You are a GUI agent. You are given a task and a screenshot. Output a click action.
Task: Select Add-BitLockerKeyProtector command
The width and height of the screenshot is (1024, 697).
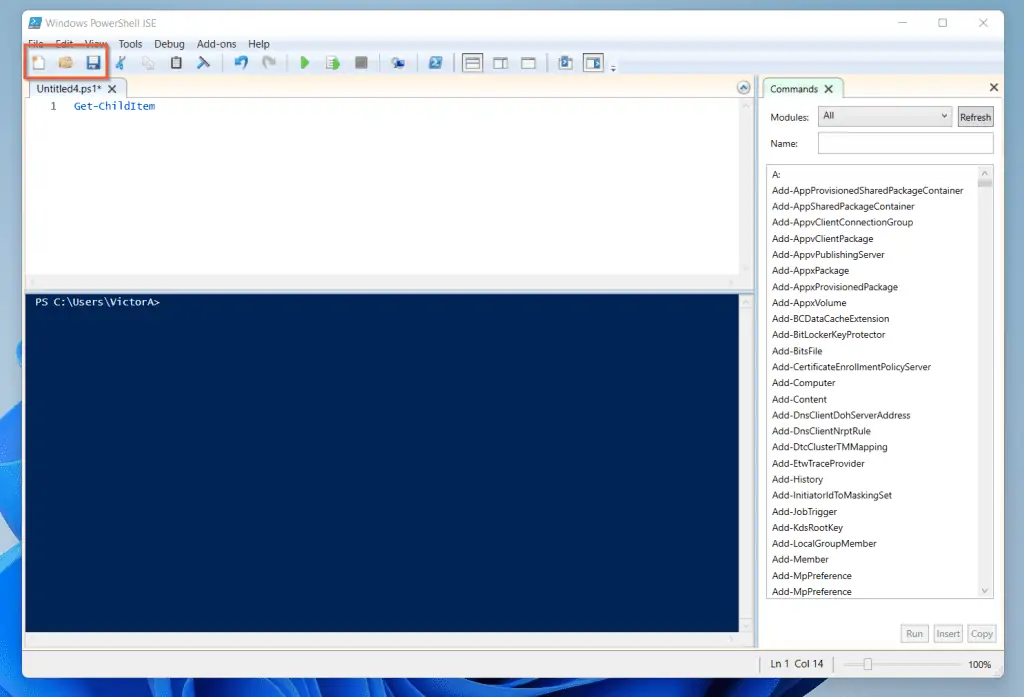(829, 334)
